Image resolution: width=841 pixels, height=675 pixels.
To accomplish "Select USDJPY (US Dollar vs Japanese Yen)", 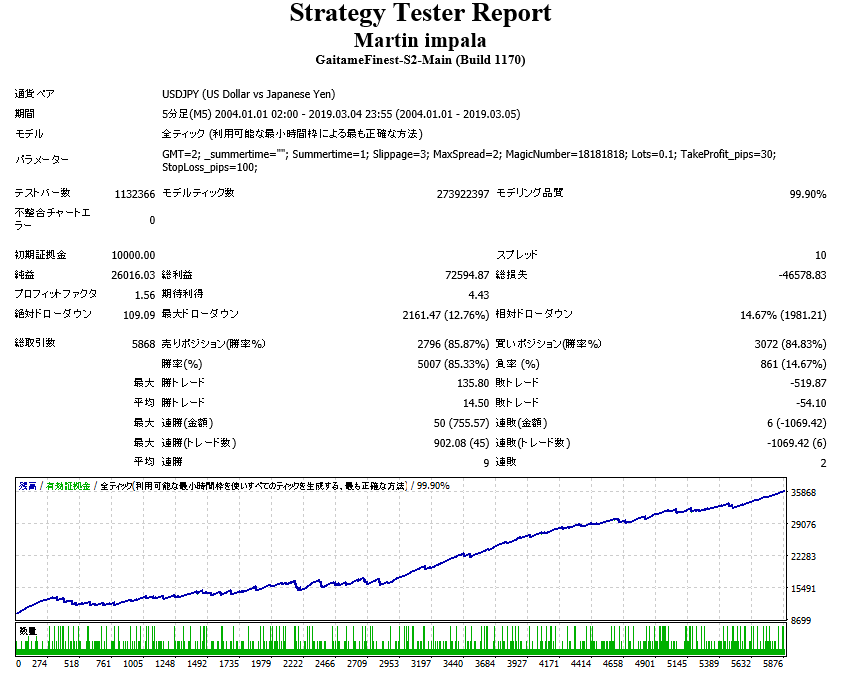I will [248, 94].
